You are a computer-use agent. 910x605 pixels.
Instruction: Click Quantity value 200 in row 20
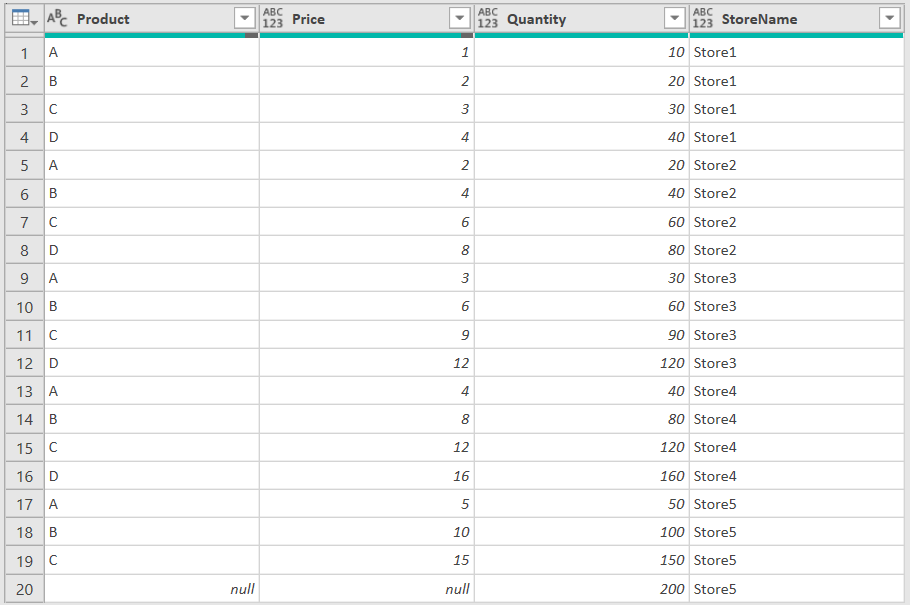point(582,589)
